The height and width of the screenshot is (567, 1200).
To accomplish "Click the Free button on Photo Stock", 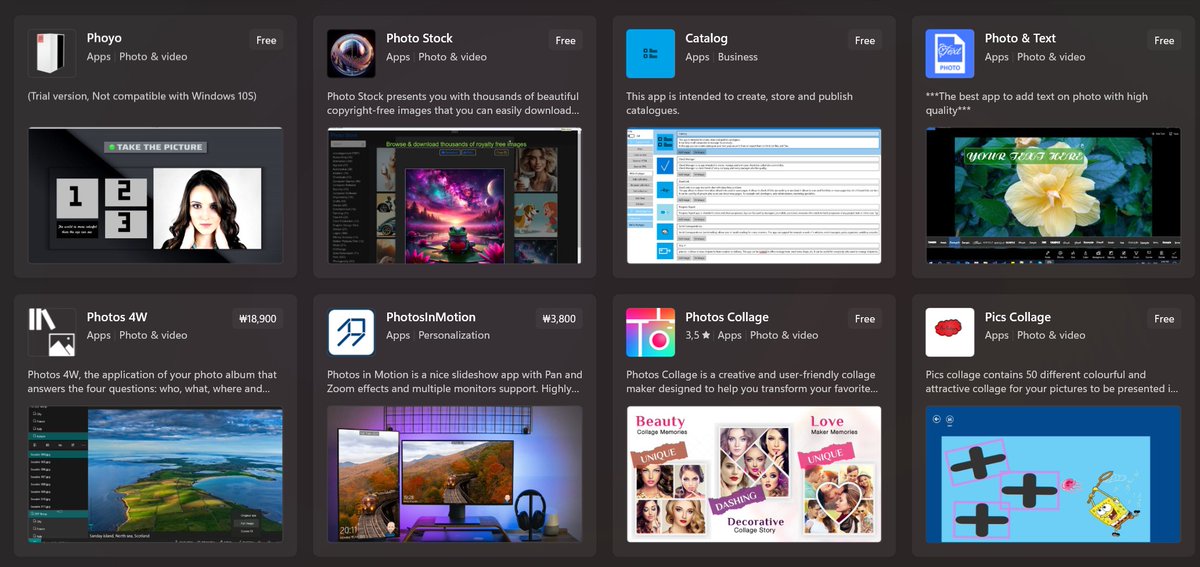I will pos(566,41).
